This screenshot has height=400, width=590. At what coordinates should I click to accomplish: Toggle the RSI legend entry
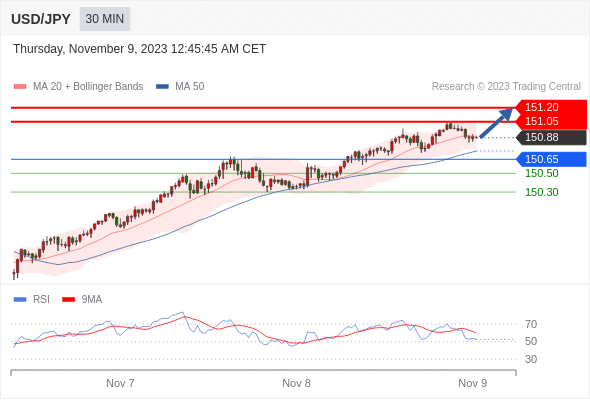click(32, 300)
